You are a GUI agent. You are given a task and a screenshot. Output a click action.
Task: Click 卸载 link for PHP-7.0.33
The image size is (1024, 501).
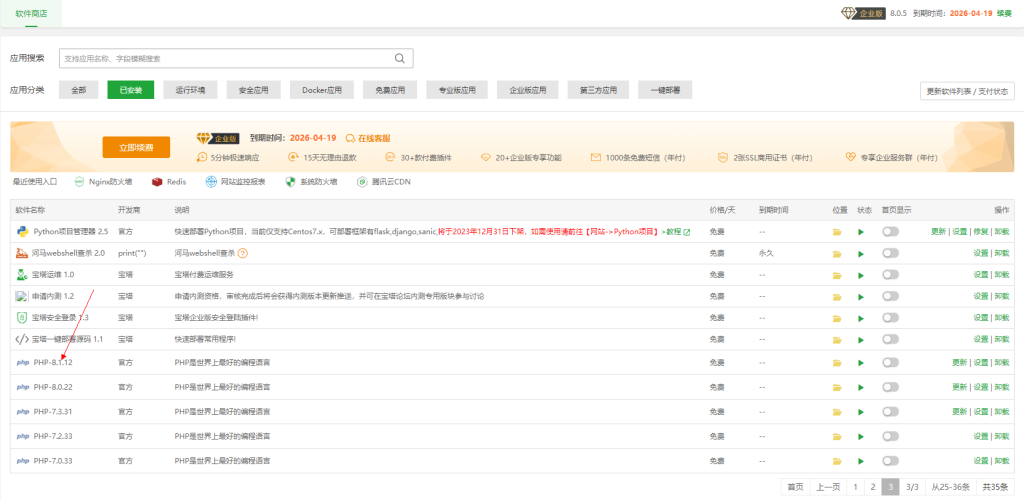1001,460
